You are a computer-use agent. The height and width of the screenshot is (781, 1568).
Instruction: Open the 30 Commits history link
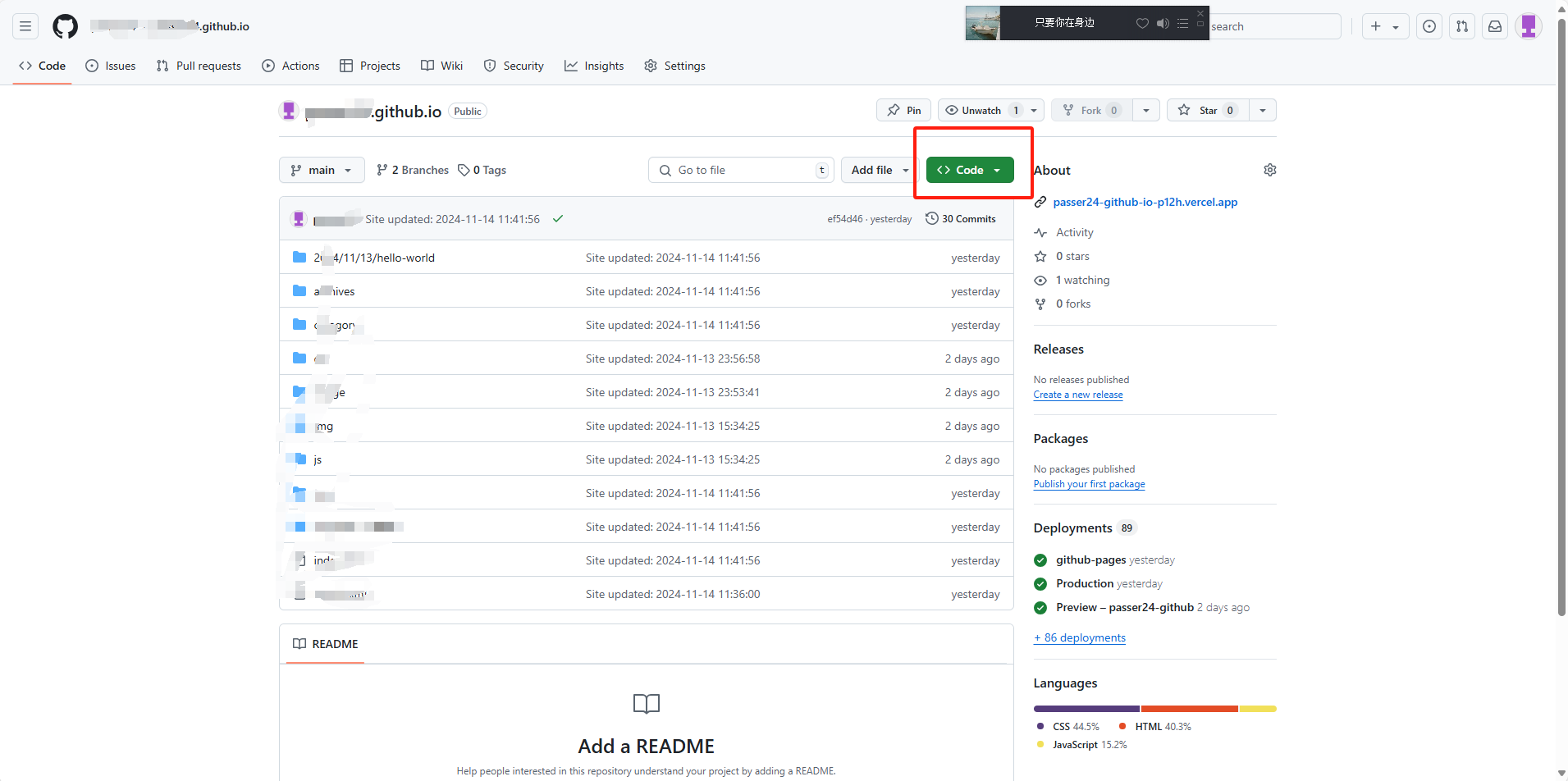point(961,219)
